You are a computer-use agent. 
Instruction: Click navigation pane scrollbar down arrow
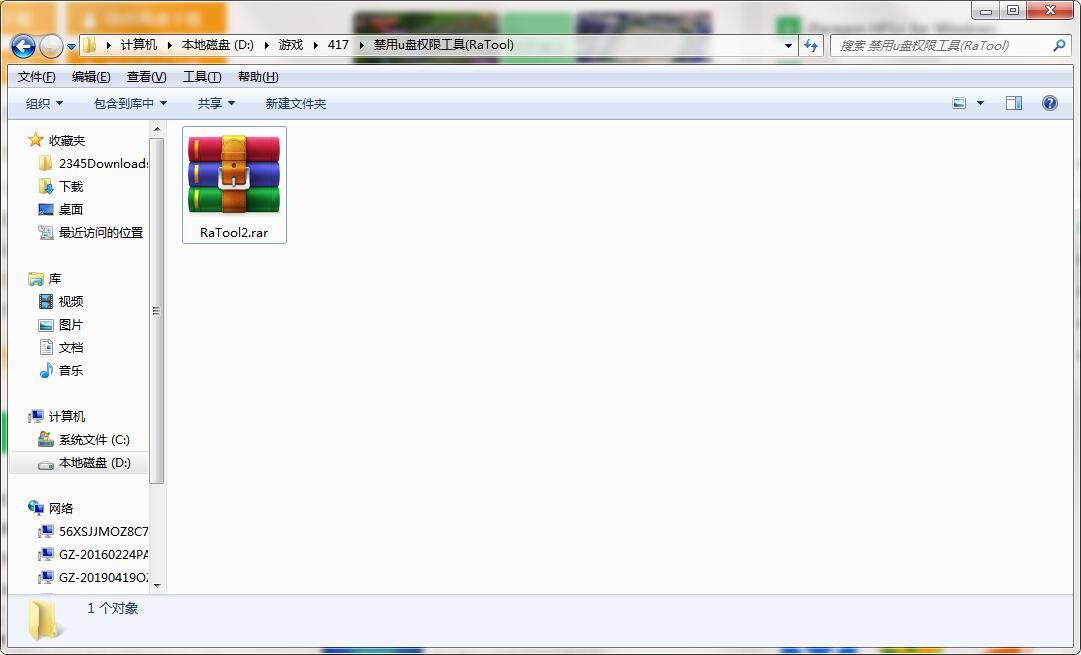tap(156, 586)
